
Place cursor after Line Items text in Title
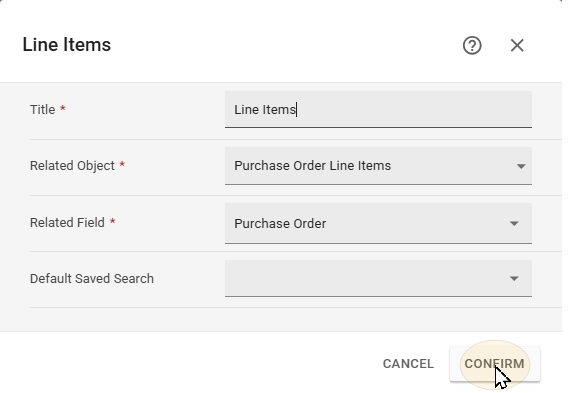click(x=297, y=110)
